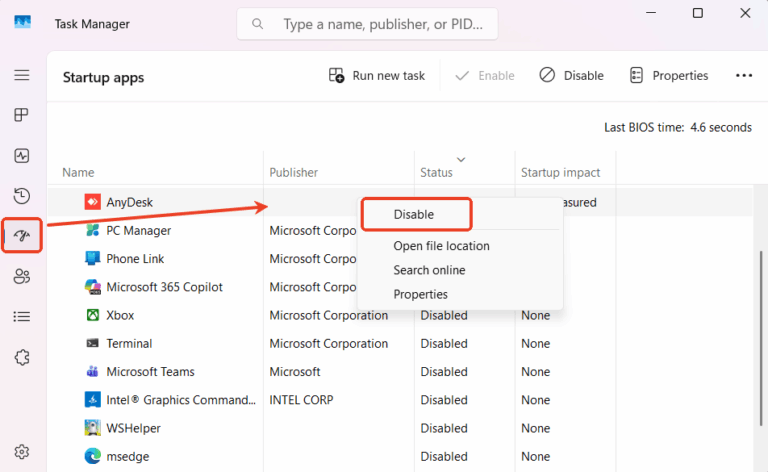This screenshot has width=768, height=472.
Task: Open the hamburger navigation menu
Action: click(x=22, y=75)
